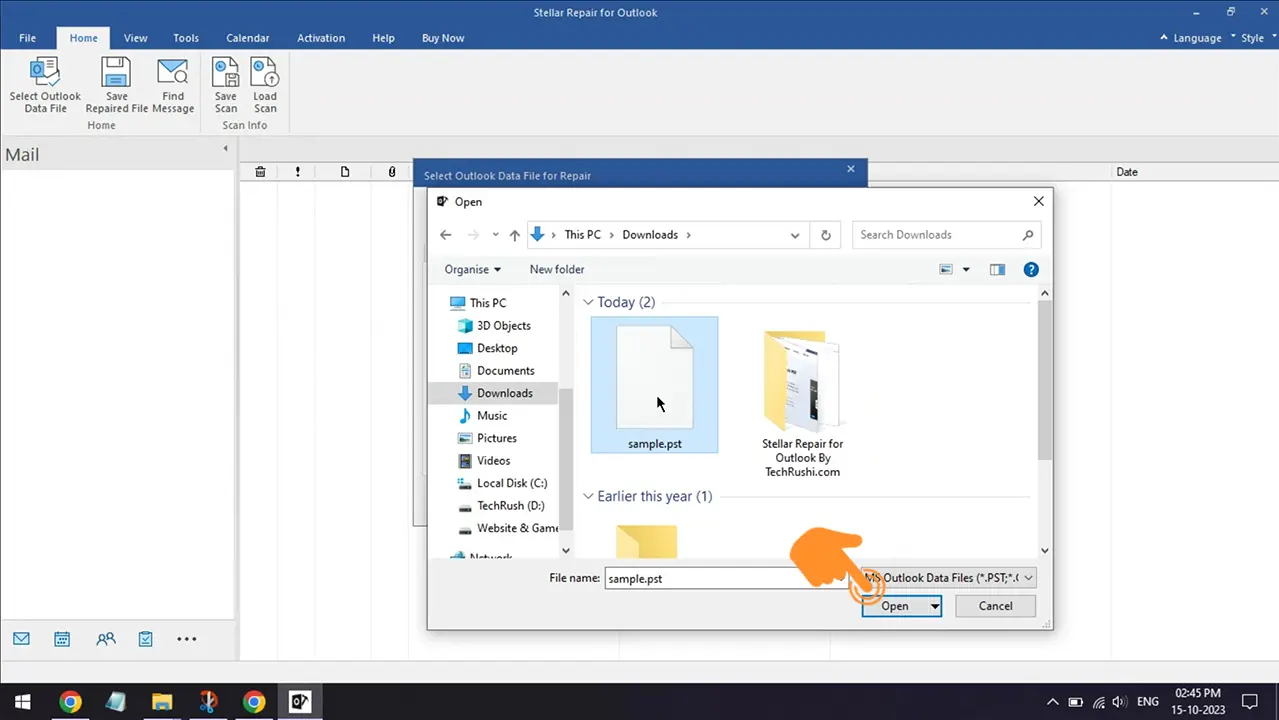The image size is (1279, 720).
Task: Open the change view options dropdown arrow
Action: [x=966, y=269]
